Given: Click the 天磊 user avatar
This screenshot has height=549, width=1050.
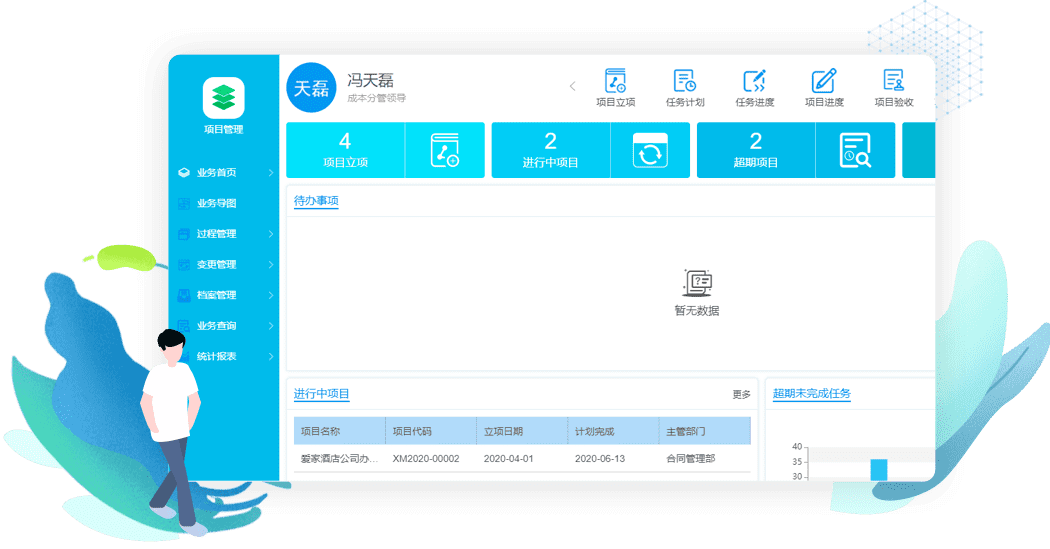Looking at the screenshot, I should click(x=309, y=88).
